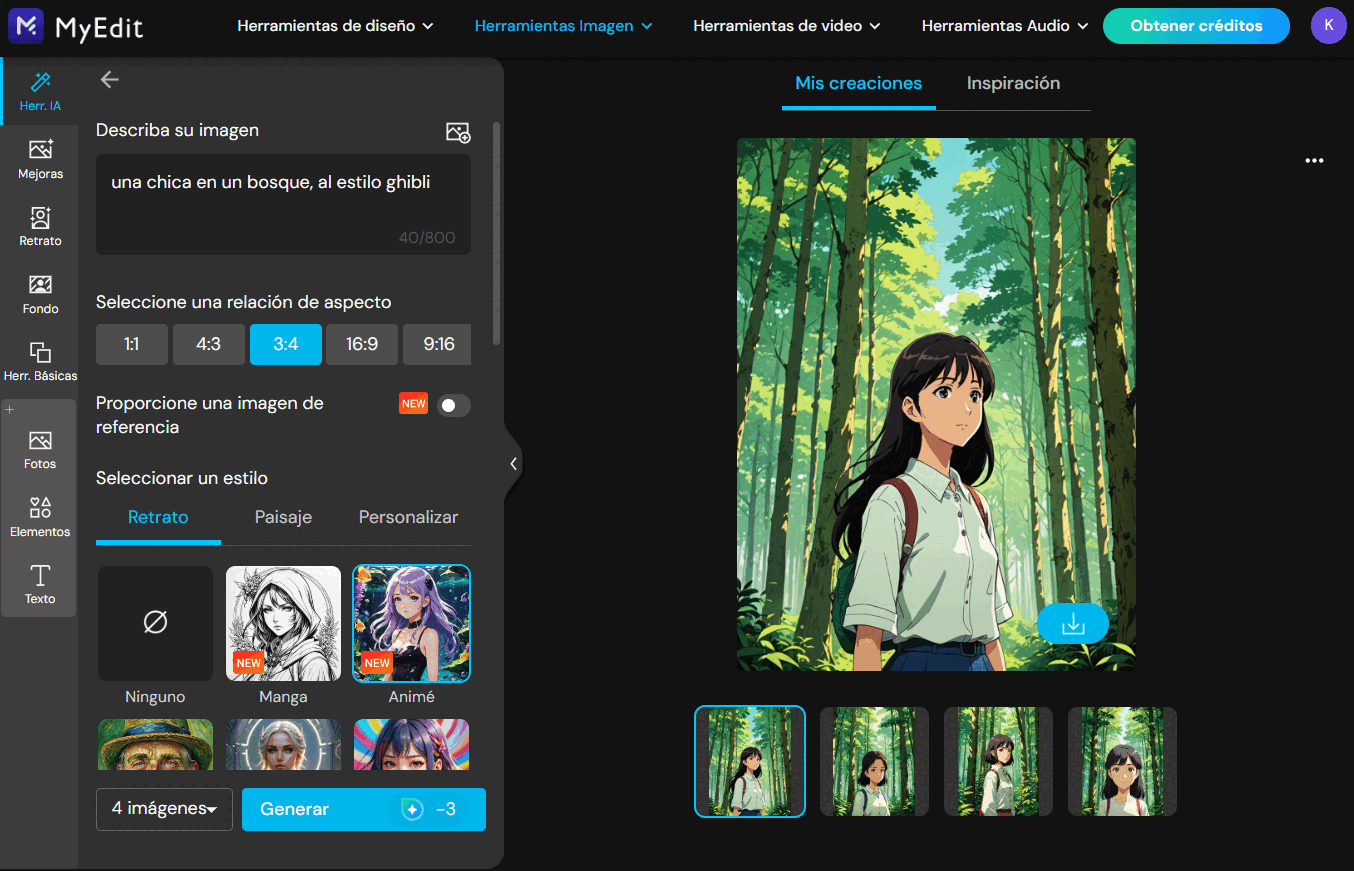Enable the reference image toggle
The image size is (1354, 871).
[452, 405]
